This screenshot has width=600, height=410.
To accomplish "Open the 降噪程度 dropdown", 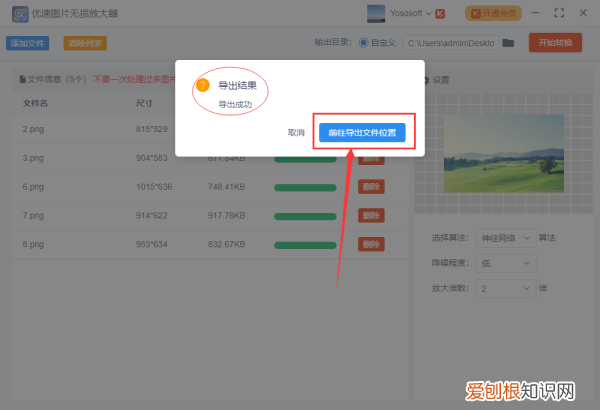I will click(x=506, y=263).
